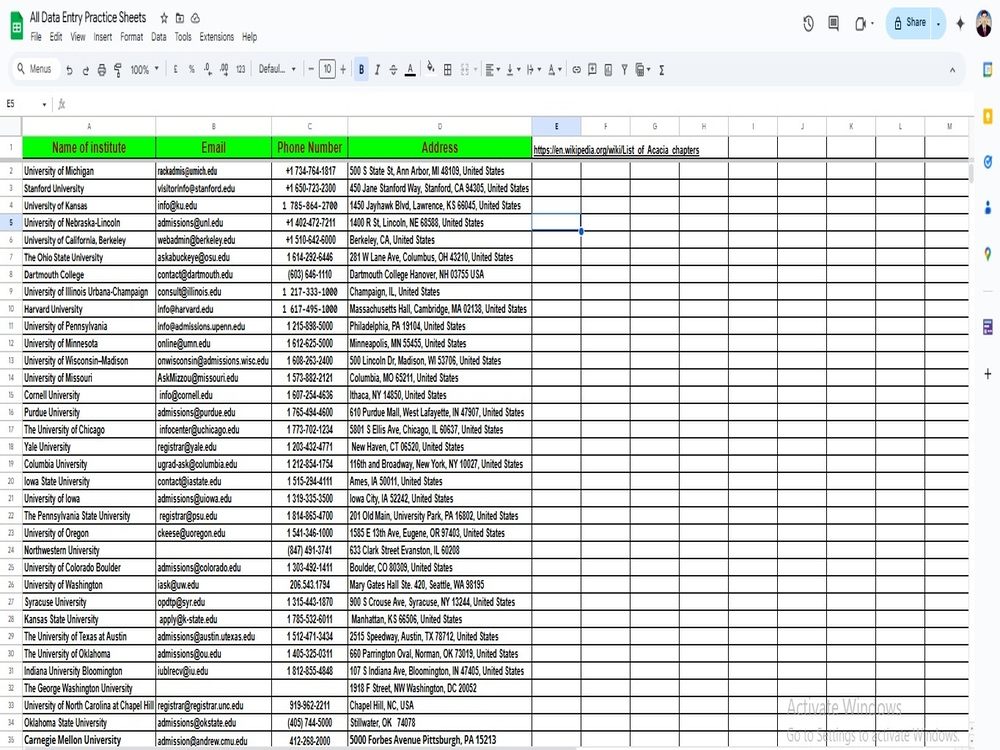This screenshot has width=1000, height=750.
Task: Format the cell as percent
Action: 191,70
